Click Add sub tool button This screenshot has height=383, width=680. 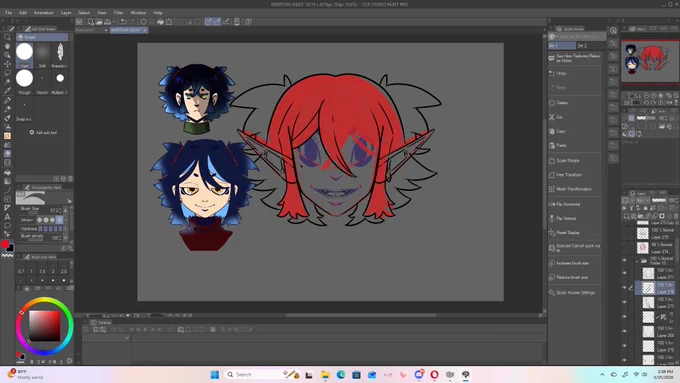pos(43,133)
